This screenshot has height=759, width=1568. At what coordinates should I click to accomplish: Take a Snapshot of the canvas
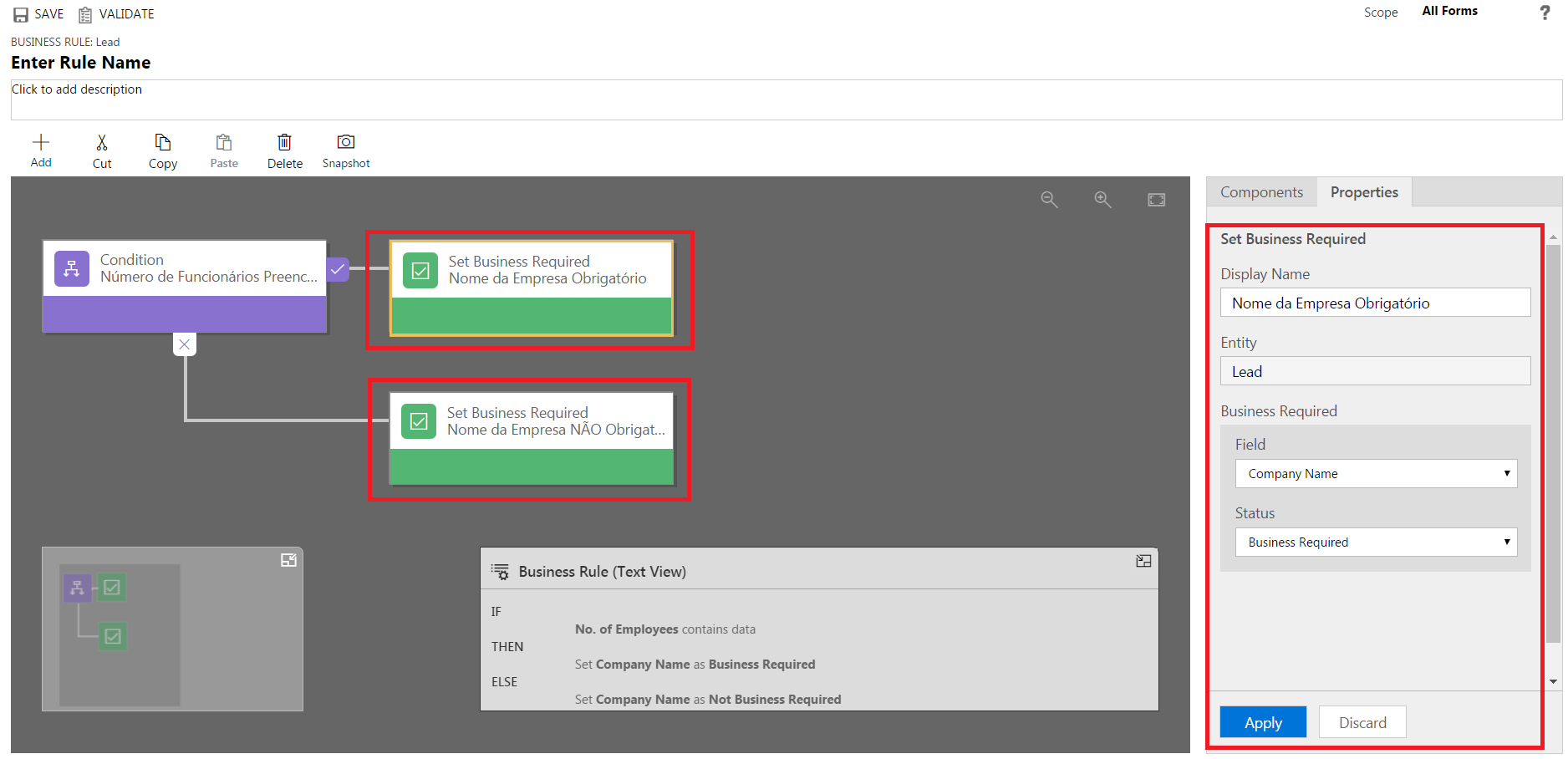(345, 143)
